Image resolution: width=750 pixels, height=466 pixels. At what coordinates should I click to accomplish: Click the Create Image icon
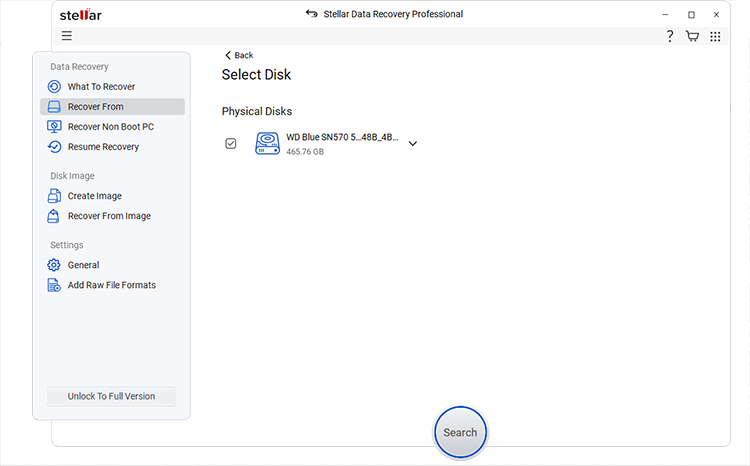click(x=55, y=196)
